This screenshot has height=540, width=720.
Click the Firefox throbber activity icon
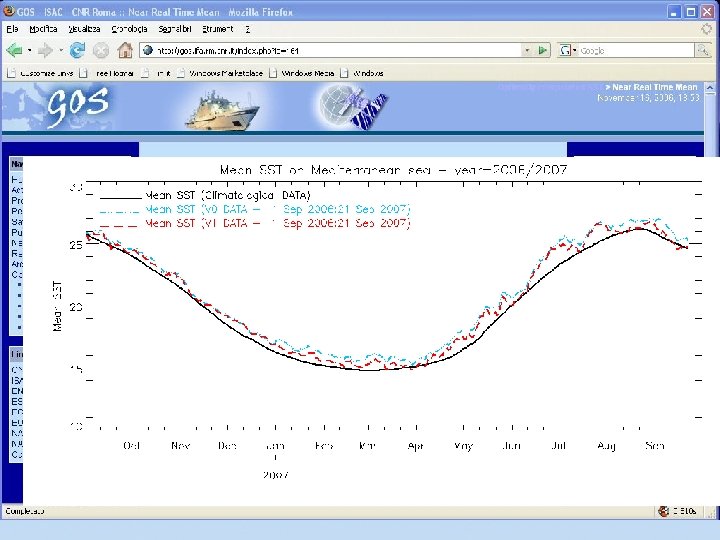pos(706,29)
